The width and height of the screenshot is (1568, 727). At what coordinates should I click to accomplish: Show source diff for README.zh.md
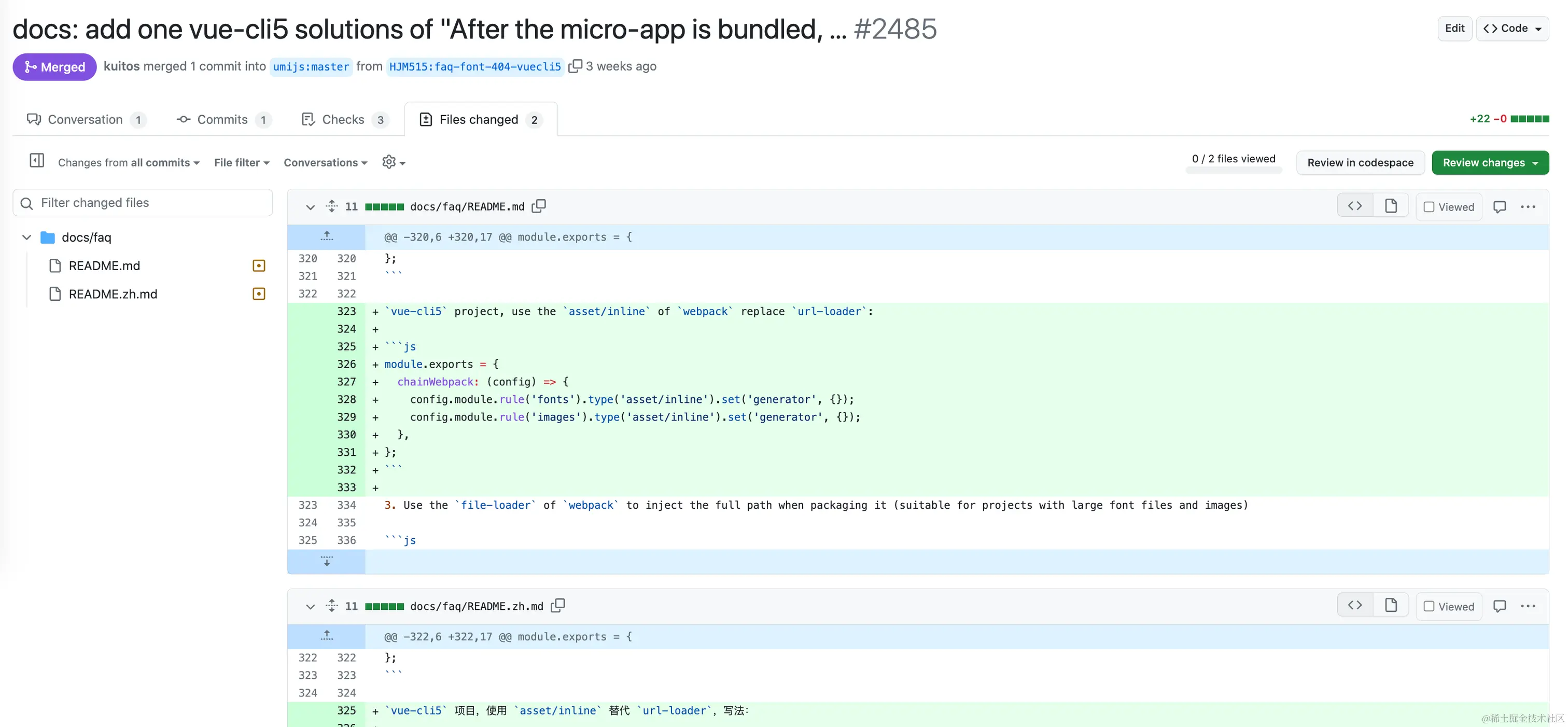[1354, 605]
